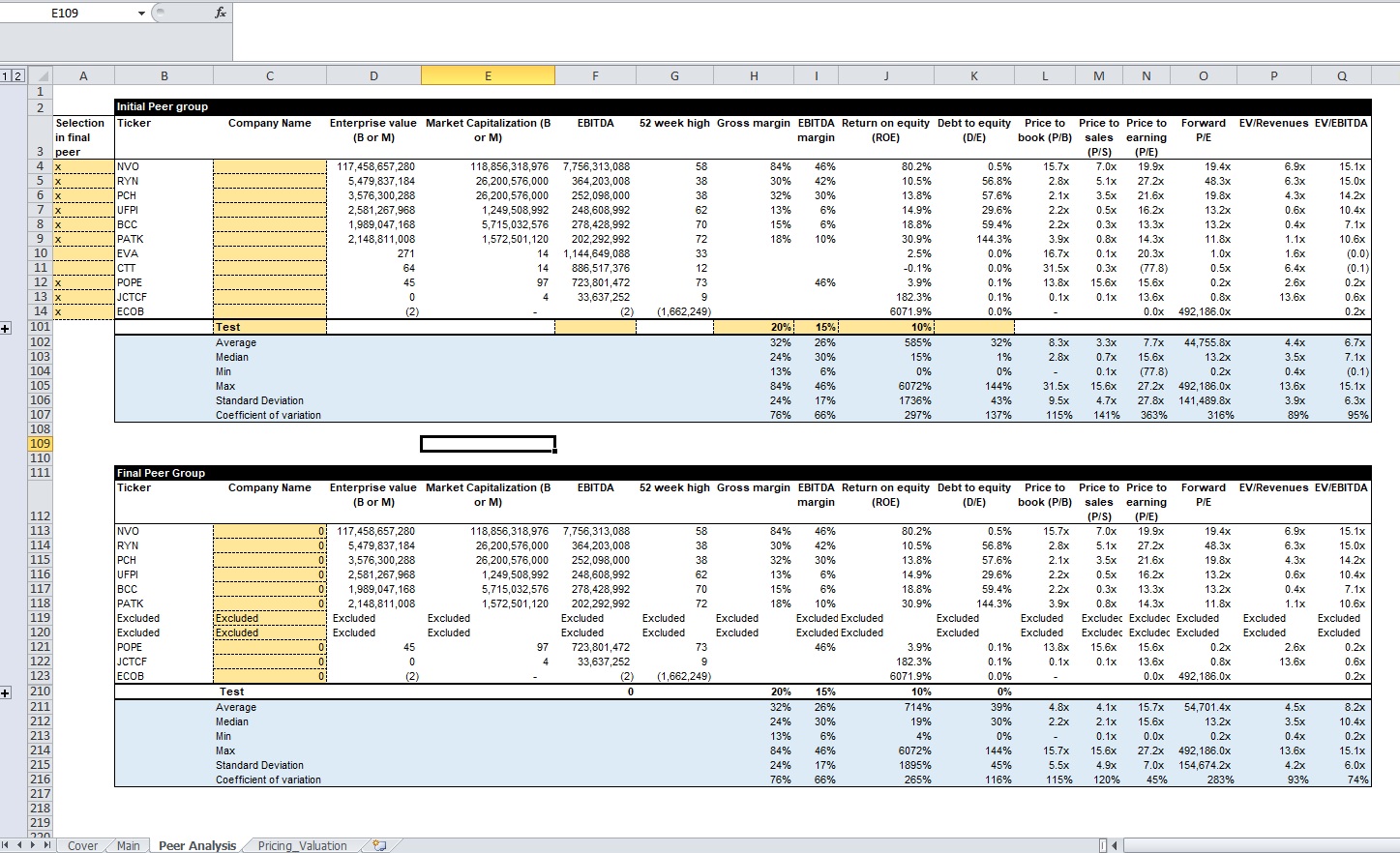Viewport: 1400px width, 853px height.
Task: Click the 'Selection in final peer' header cell
Action: (83, 137)
